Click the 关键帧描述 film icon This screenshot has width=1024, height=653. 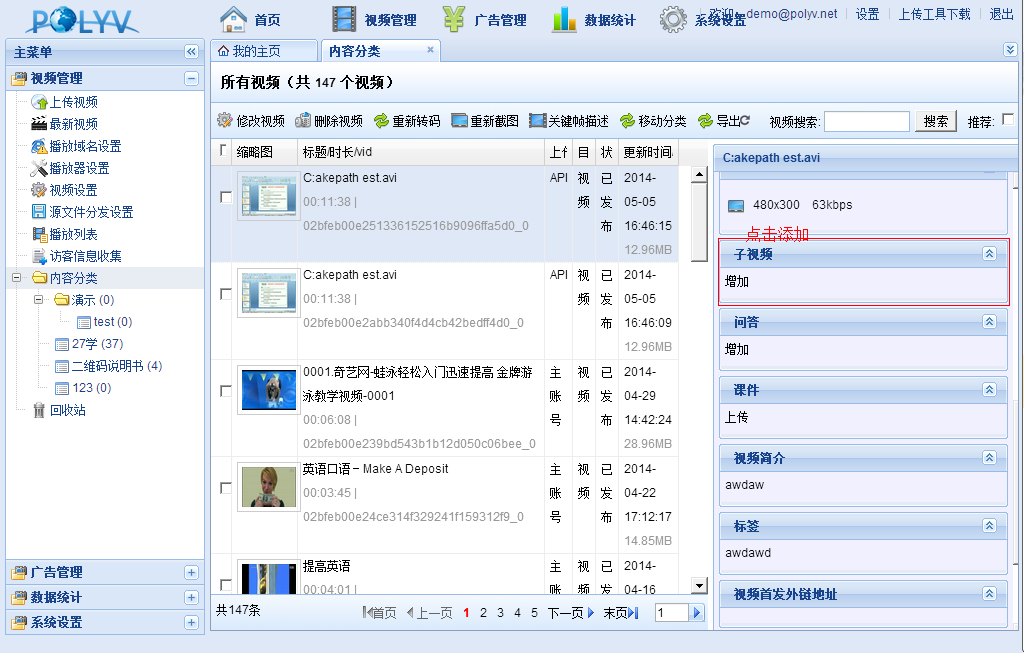click(x=537, y=121)
